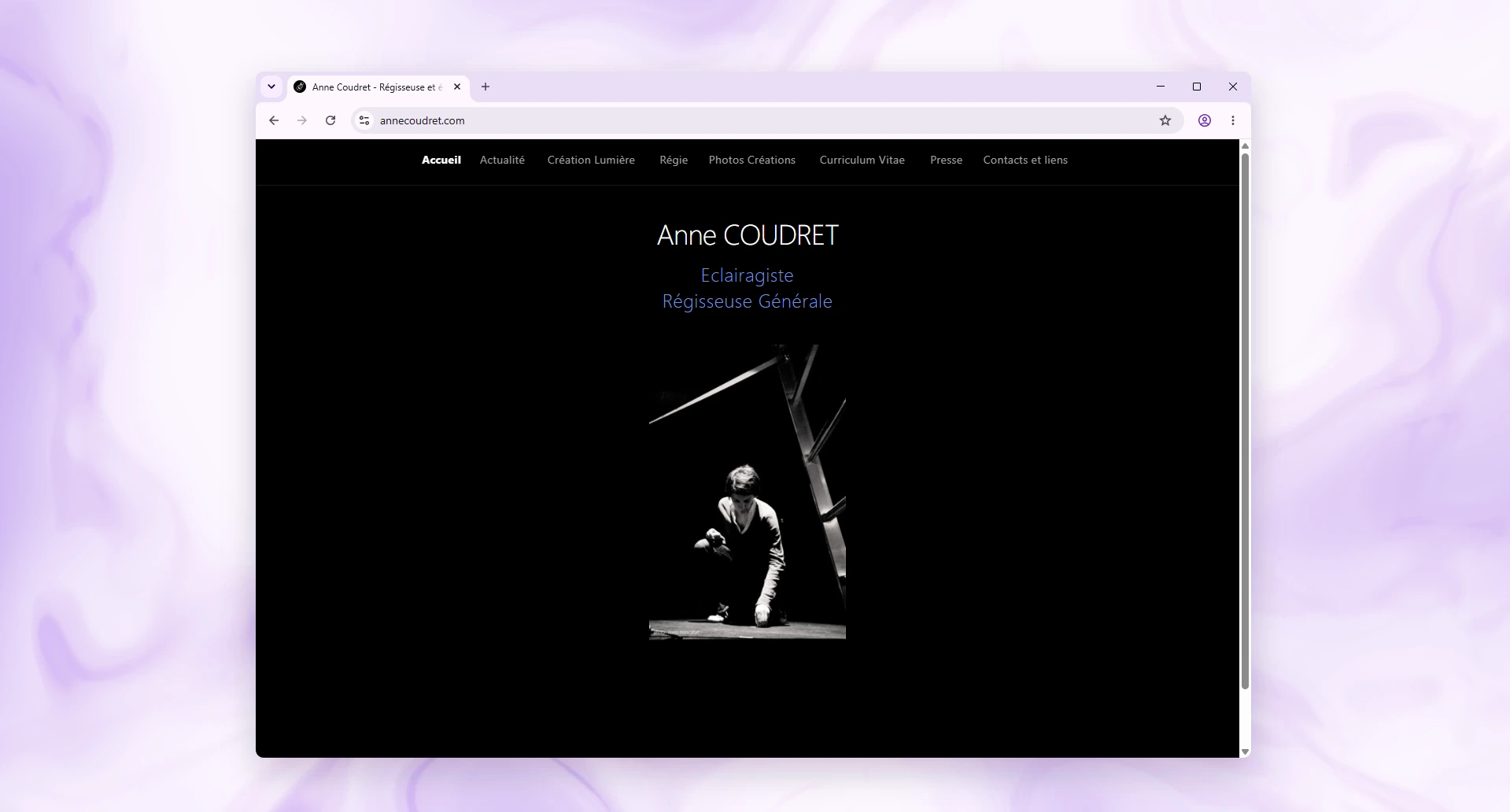Image resolution: width=1510 pixels, height=812 pixels.
Task: Close the Anne Coudret tab
Action: point(457,87)
